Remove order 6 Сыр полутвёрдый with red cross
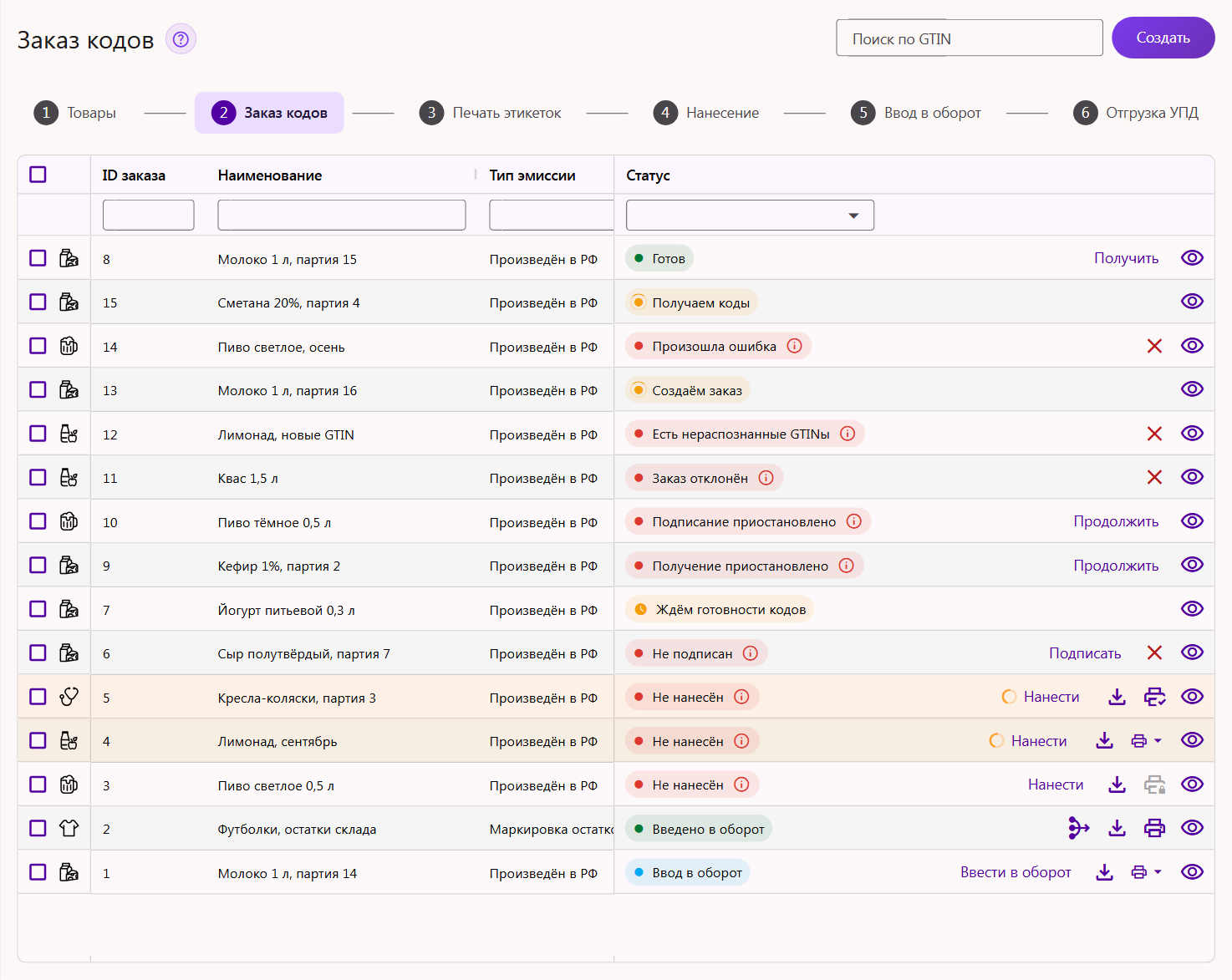Viewport: 1232px width, 980px height. point(1154,652)
